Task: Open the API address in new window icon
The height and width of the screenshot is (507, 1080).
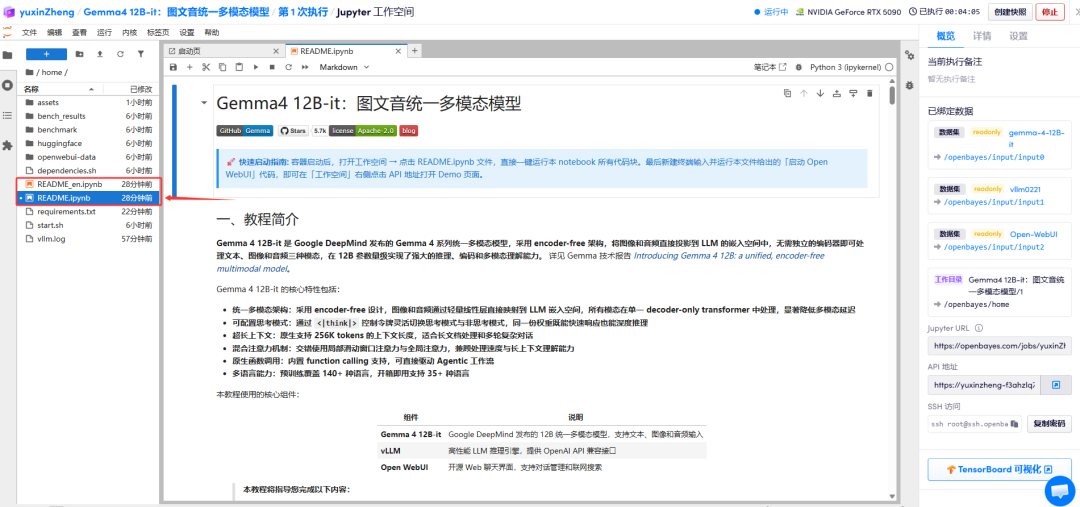Action: pos(1055,385)
